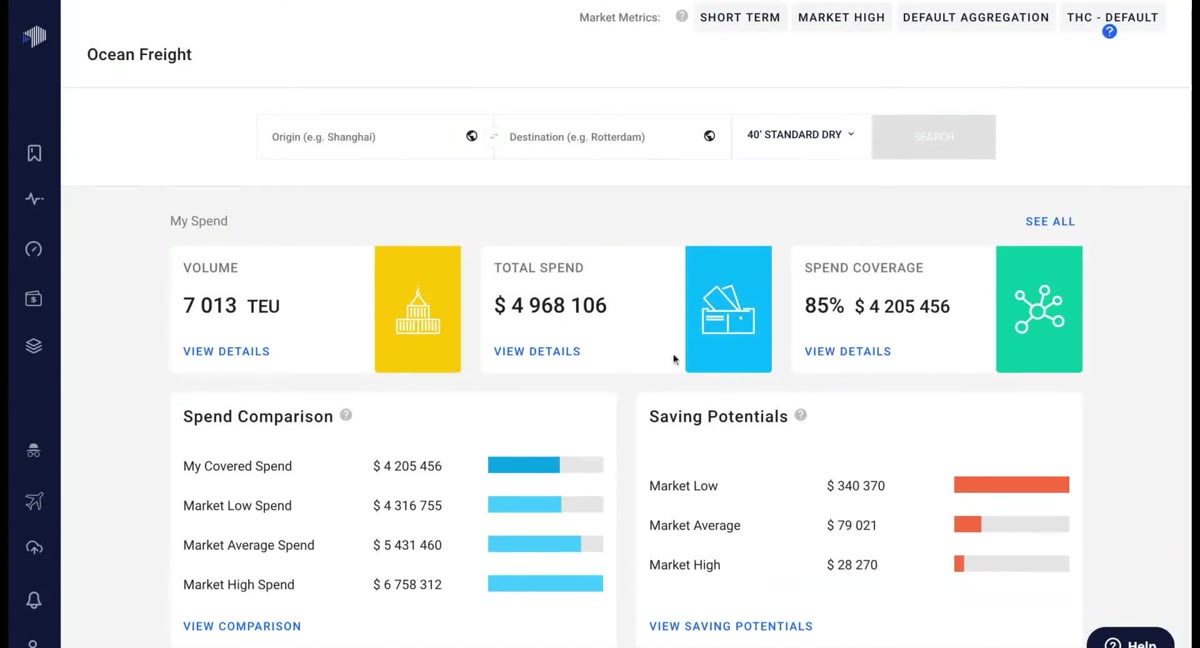Screen dimensions: 1200x648
Task: Click the spy hat icon in the sidebar
Action: (x=34, y=451)
